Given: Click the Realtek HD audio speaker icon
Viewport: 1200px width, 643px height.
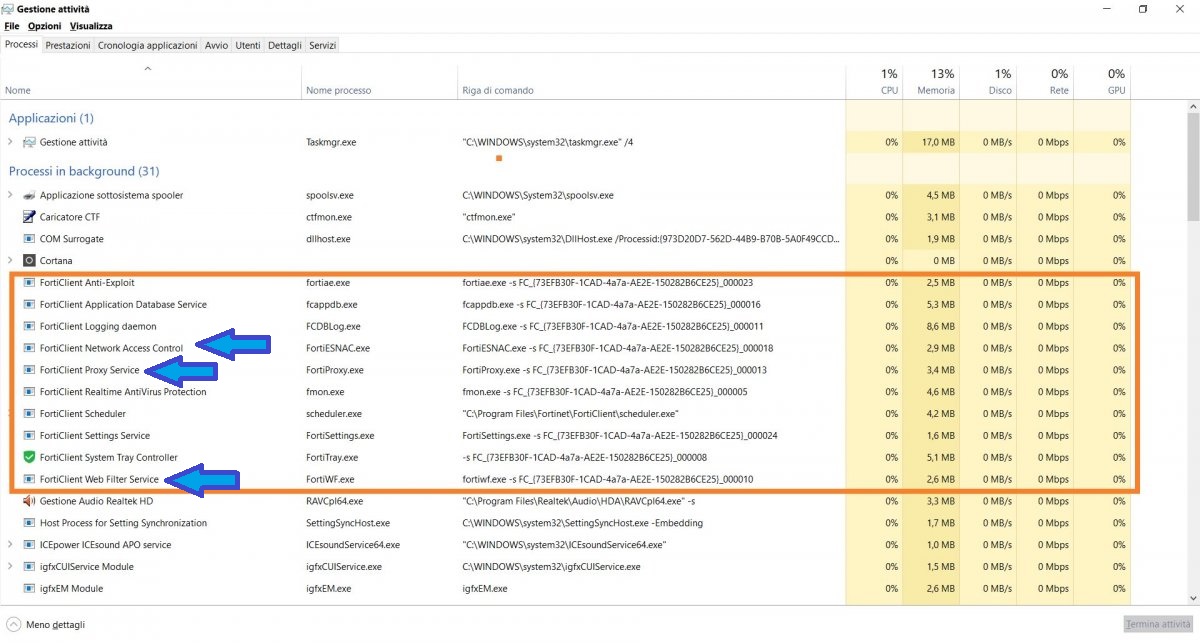Looking at the screenshot, I should pos(29,501).
